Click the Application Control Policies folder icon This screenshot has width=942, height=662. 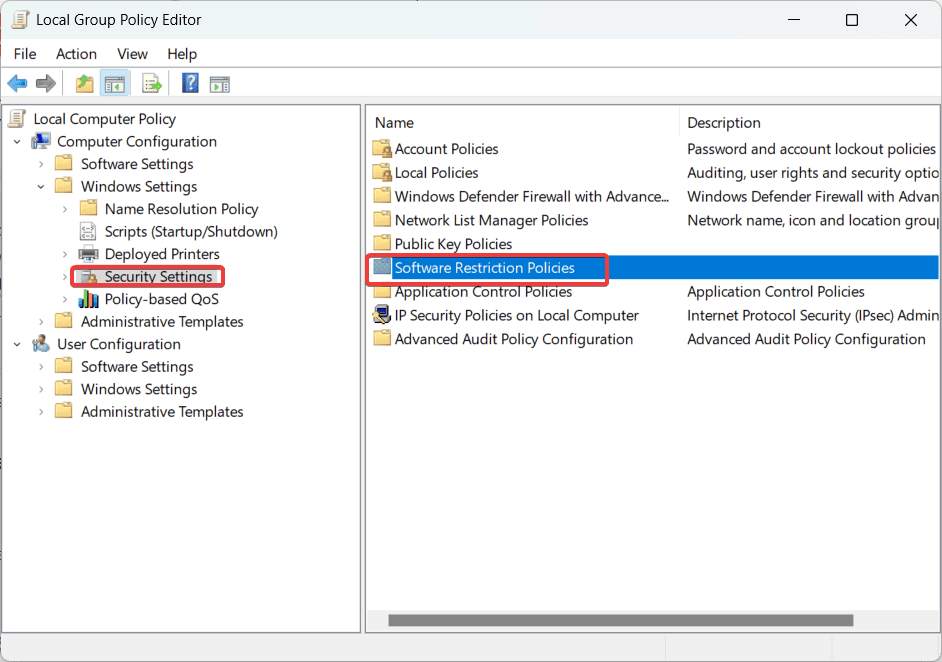coord(382,291)
